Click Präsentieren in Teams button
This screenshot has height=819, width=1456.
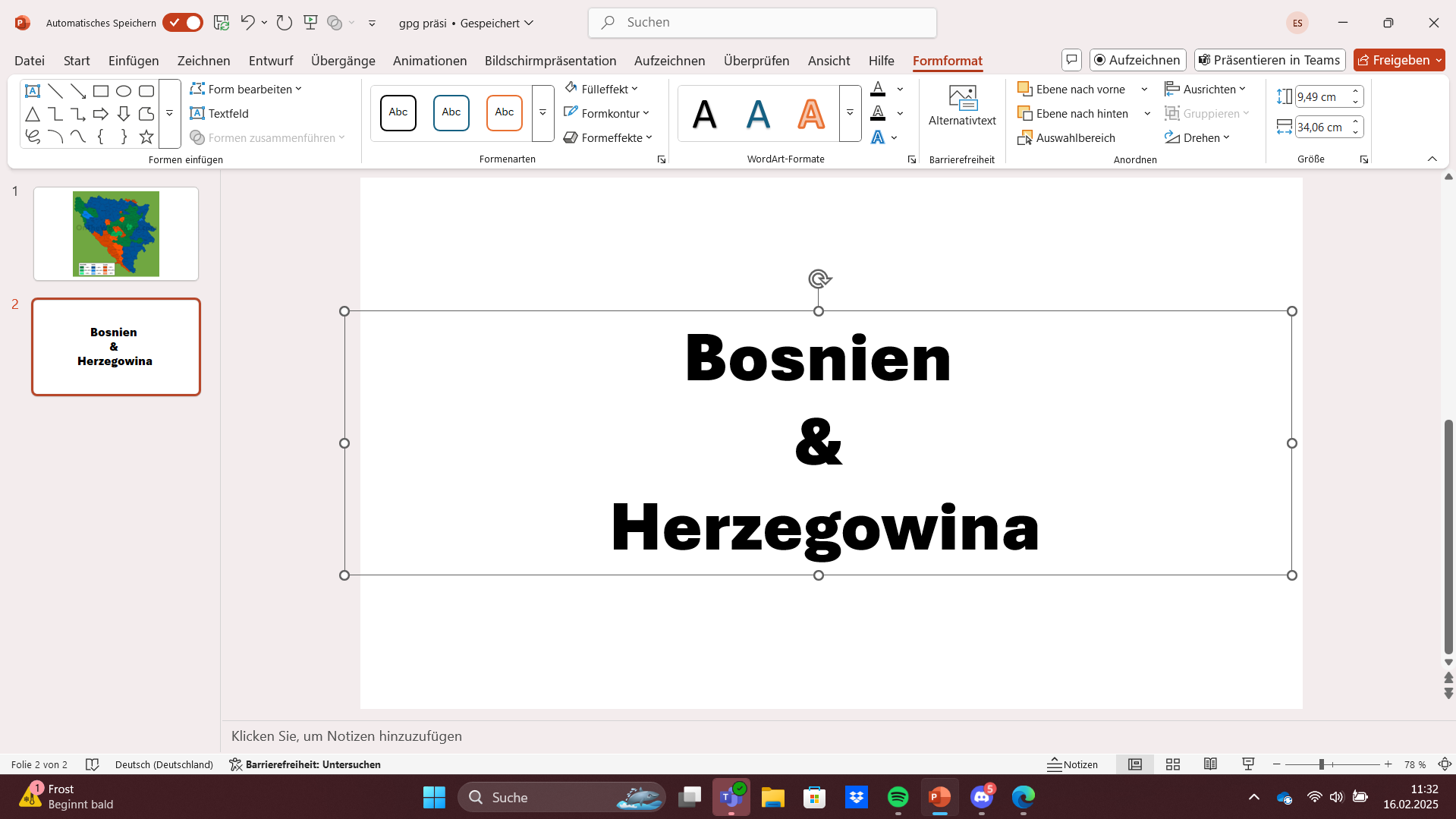coord(1269,60)
